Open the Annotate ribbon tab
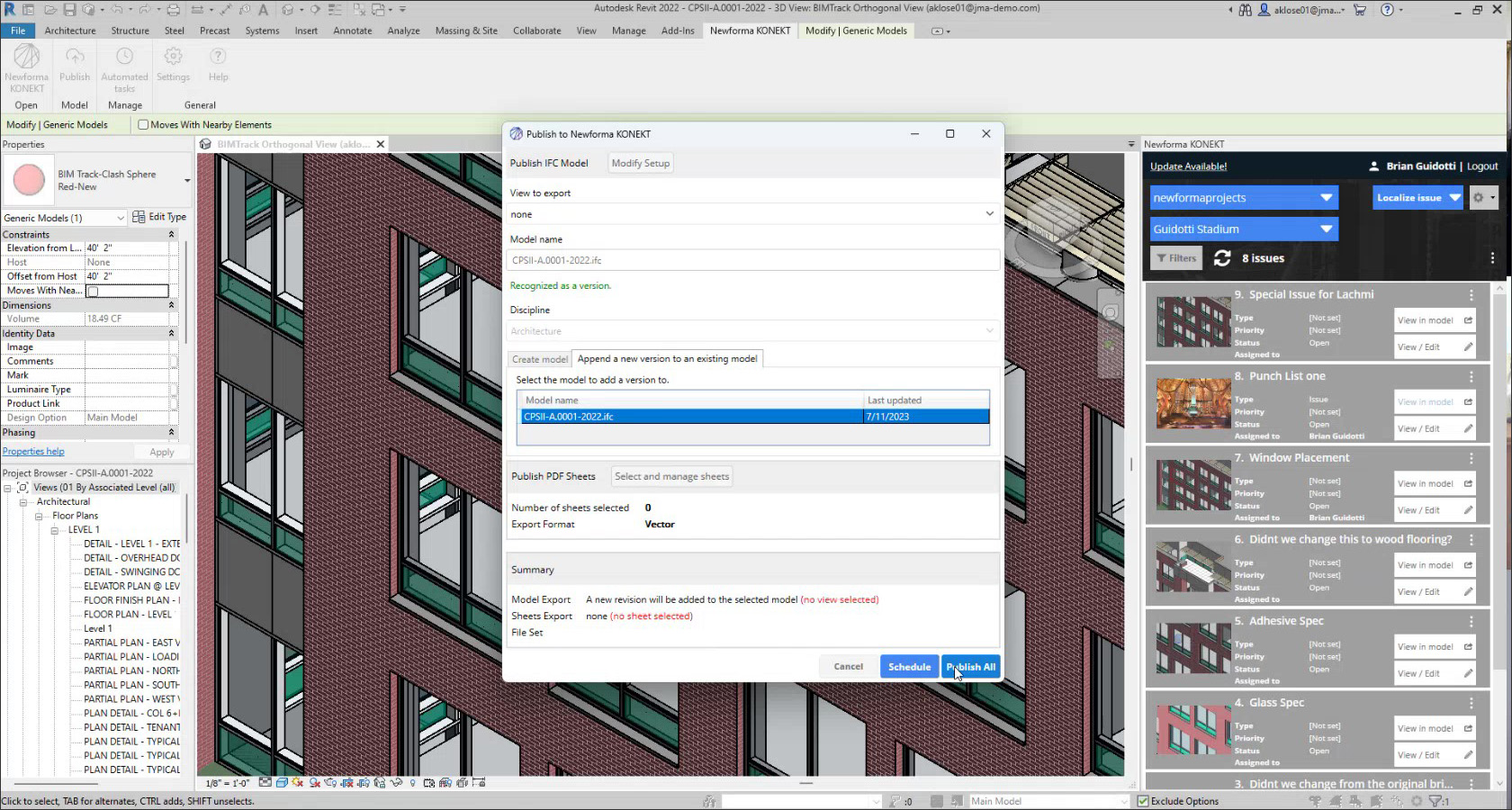 (x=353, y=31)
